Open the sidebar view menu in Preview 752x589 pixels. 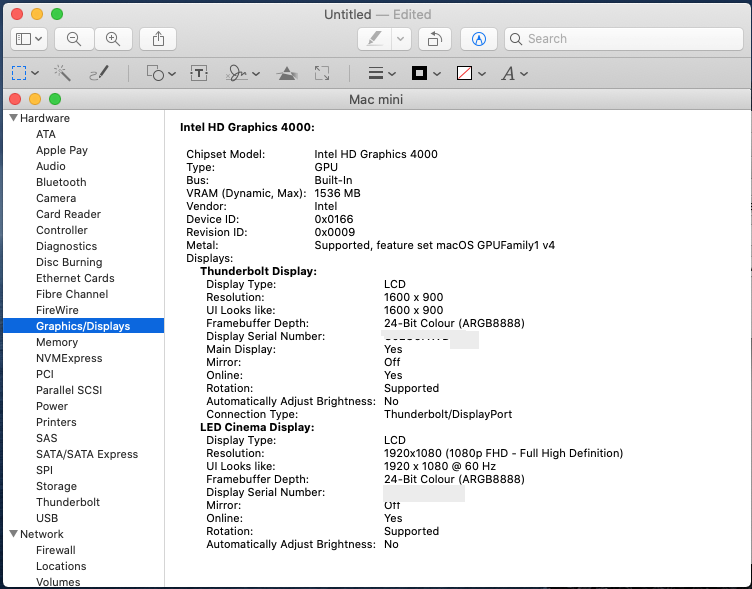pyautogui.click(x=29, y=39)
